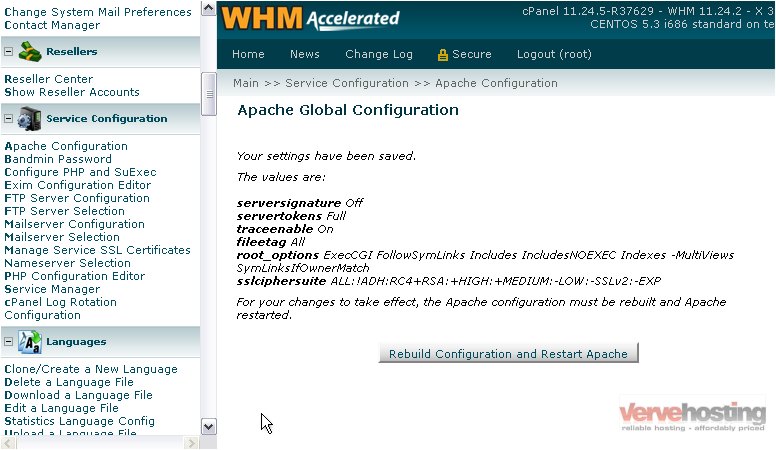Image resolution: width=776 pixels, height=450 pixels.
Task: Click the sslciphersuite value line
Action: [x=448, y=281]
